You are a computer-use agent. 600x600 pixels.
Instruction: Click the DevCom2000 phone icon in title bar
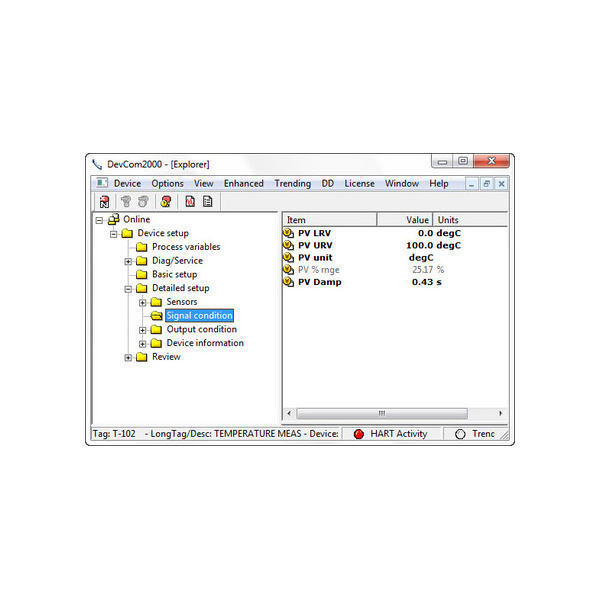pos(97,165)
